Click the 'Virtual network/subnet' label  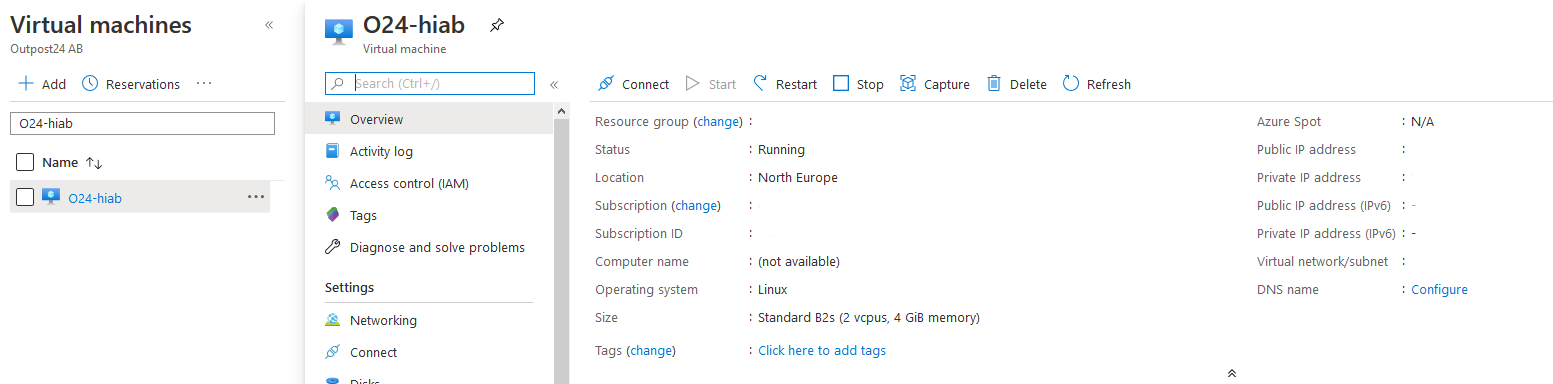[x=1321, y=261]
